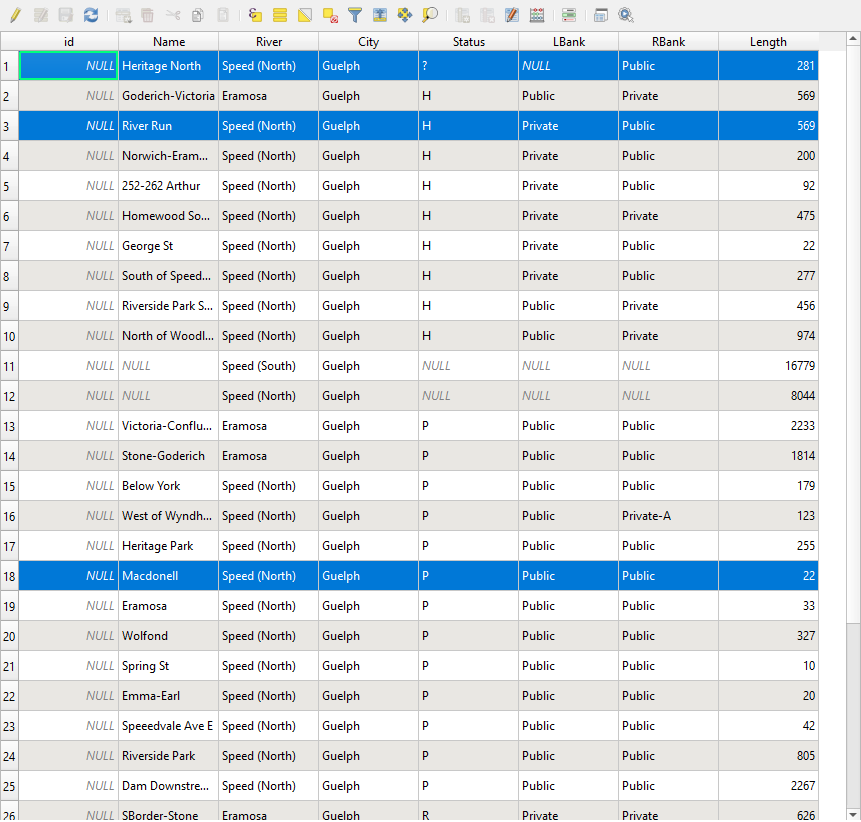This screenshot has width=861, height=822.
Task: Open Select by Expression tool
Action: (255, 15)
